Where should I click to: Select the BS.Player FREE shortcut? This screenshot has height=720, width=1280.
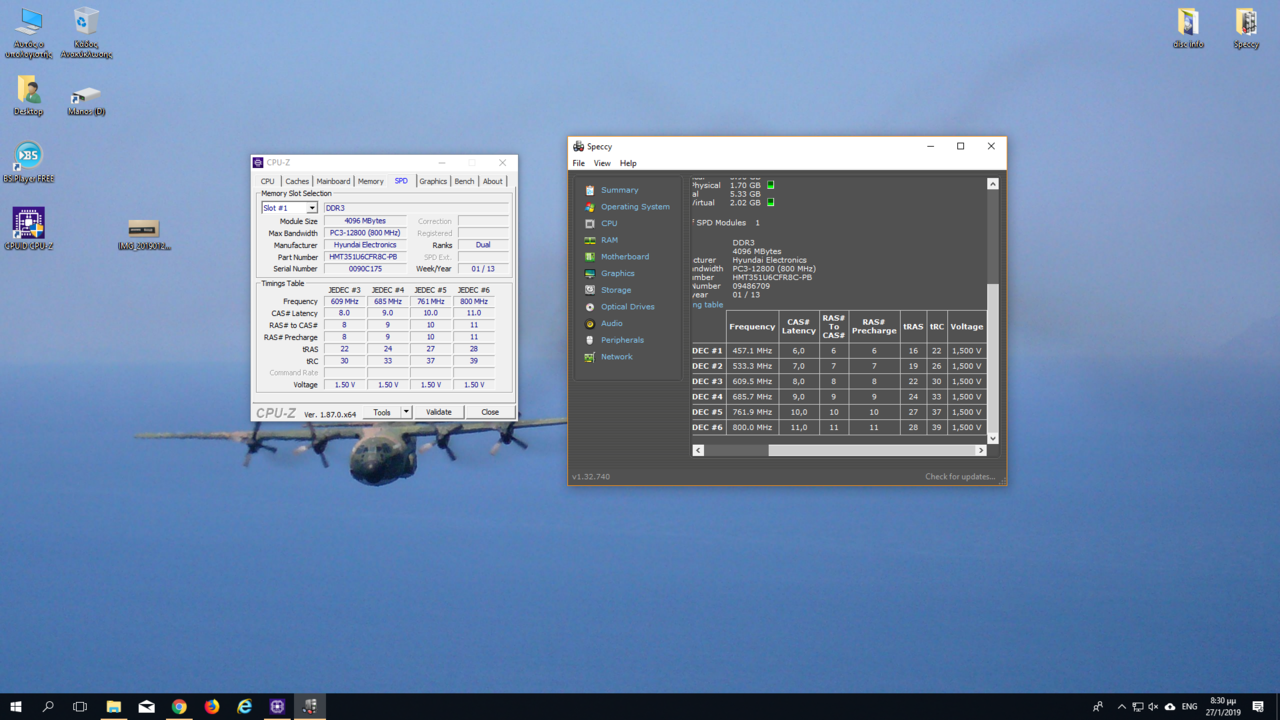28,162
